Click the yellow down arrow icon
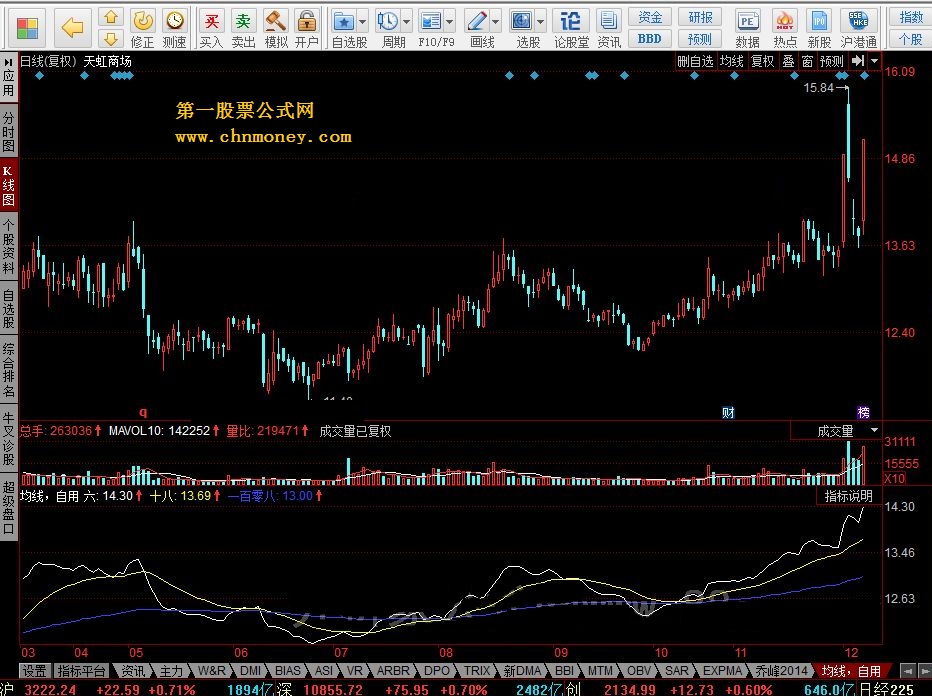 111,39
